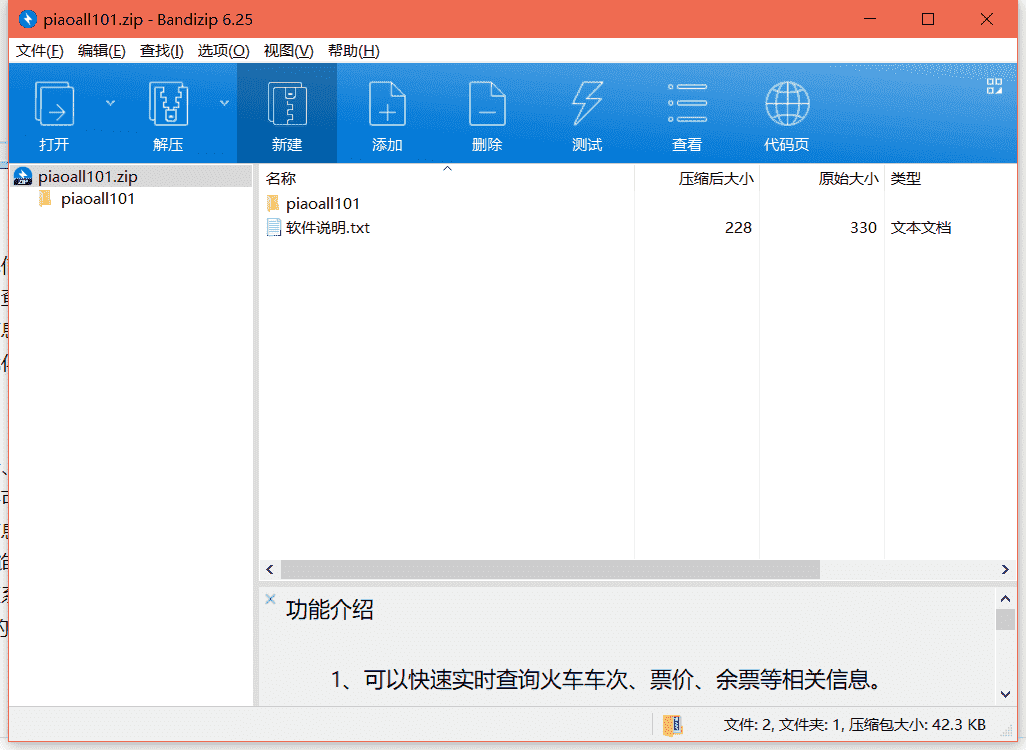Screen dimensions: 1026x750
Task: Click the preview pane scroll down arrow
Action: coord(1005,694)
